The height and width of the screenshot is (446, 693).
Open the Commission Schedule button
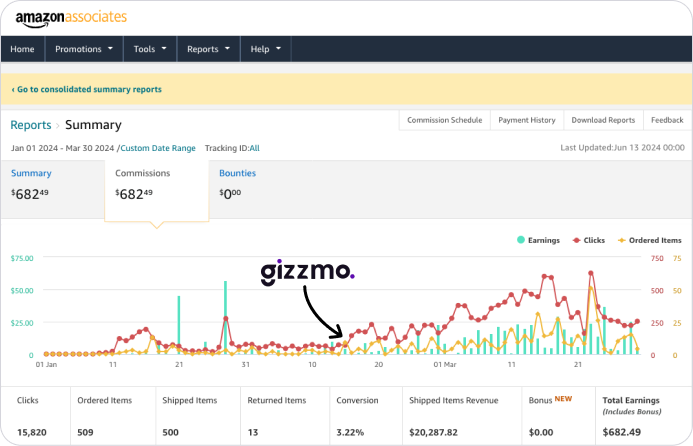click(x=443, y=120)
